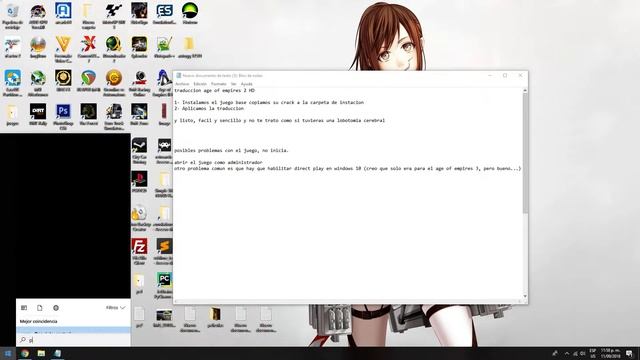Click the line "2- Aplicamos la traduccion"
The width and height of the screenshot is (640, 360).
click(209, 109)
